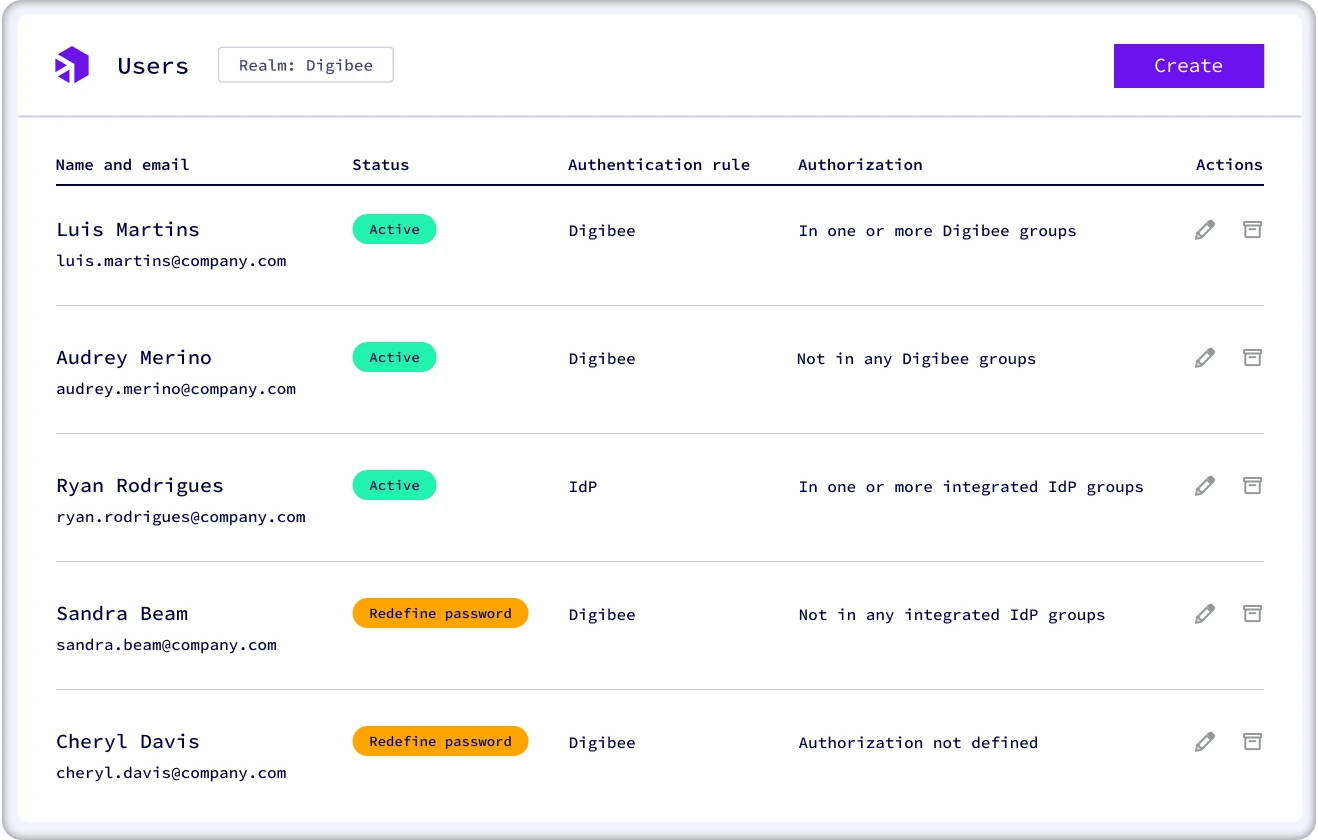Screen dimensions: 1318x840
Task: Select the Status column header
Action: (x=380, y=165)
